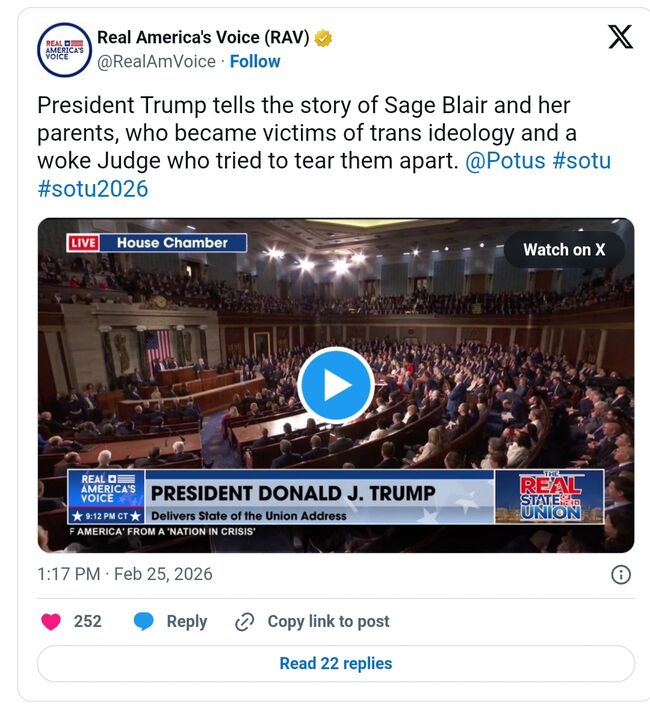Click the 252 likes count
The width and height of the screenshot is (650, 704).
88,621
